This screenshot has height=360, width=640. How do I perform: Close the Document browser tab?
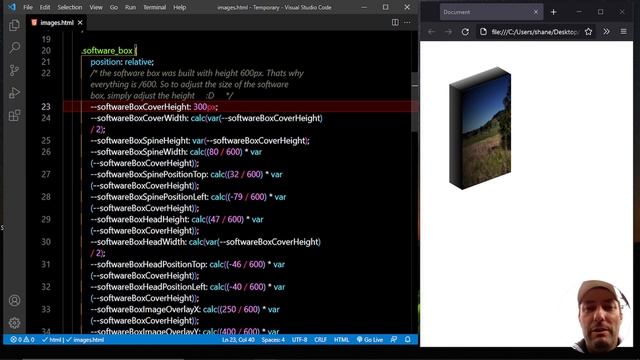pos(536,12)
